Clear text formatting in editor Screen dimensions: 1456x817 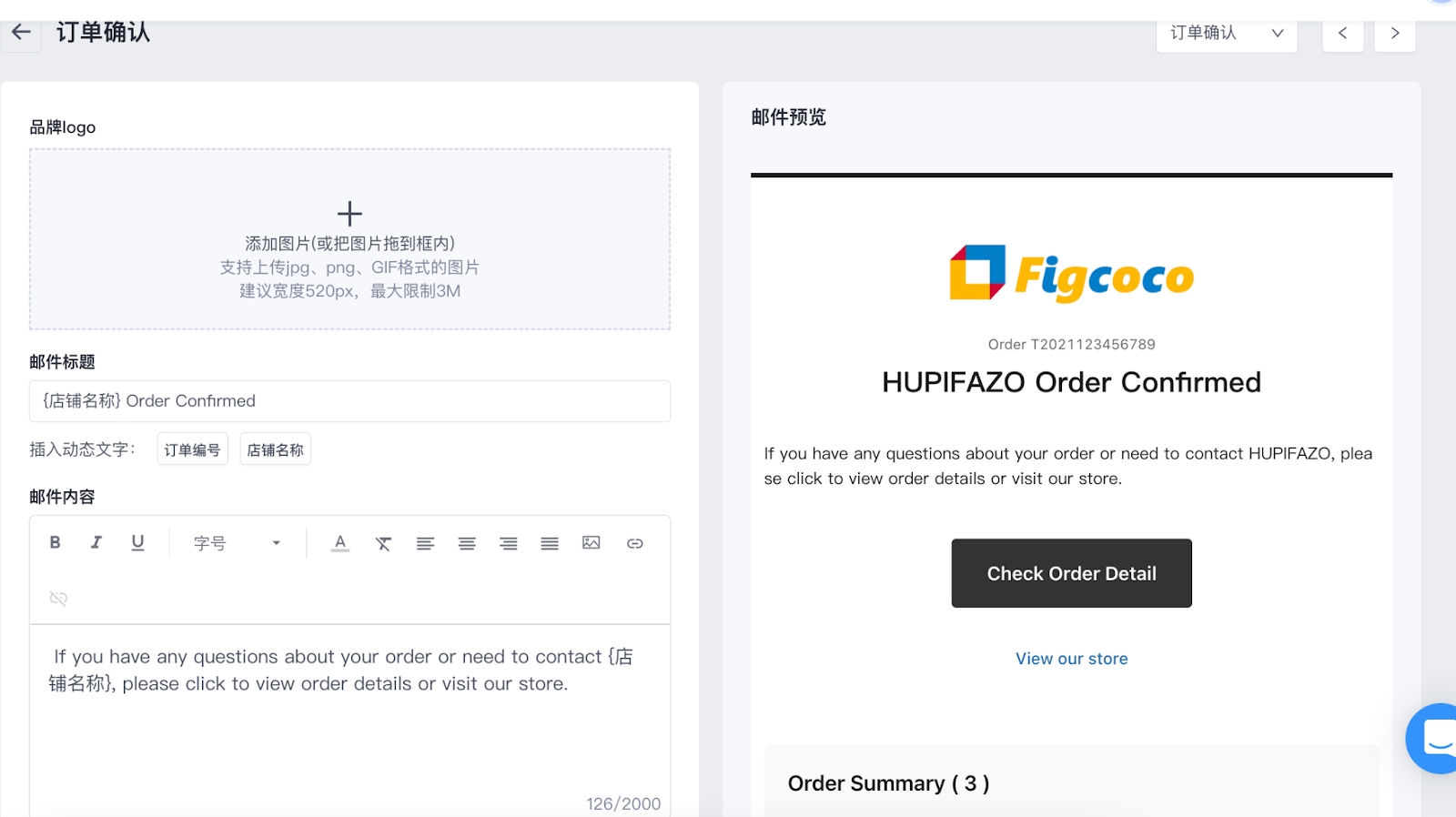pyautogui.click(x=383, y=544)
